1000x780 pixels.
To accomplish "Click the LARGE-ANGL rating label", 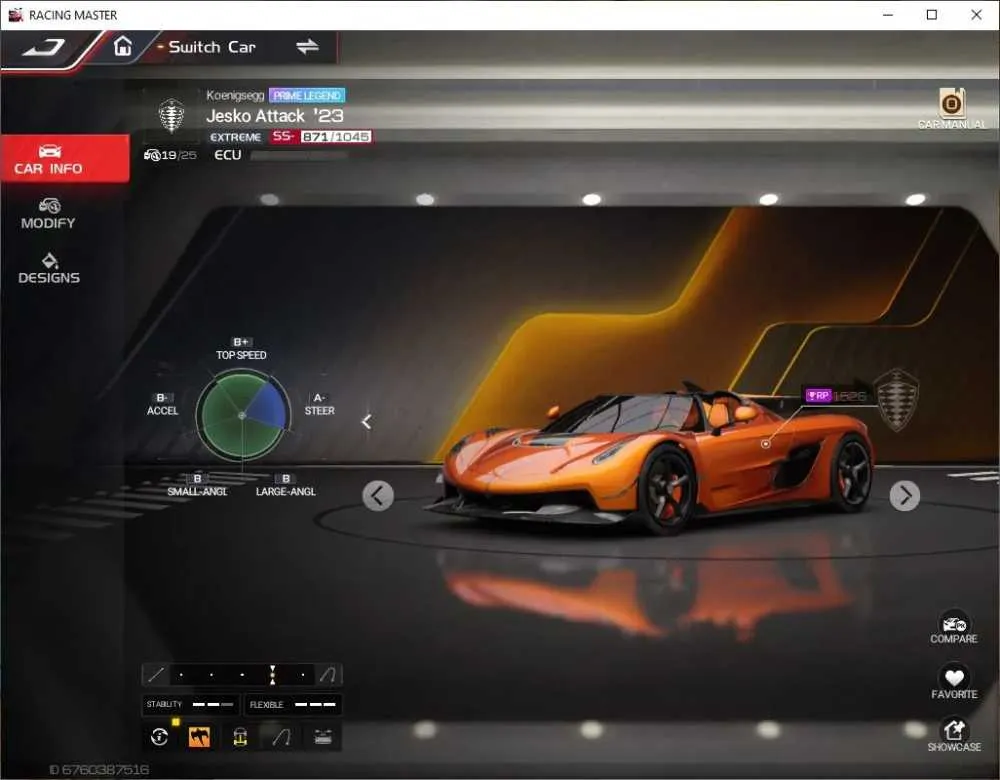I will [286, 485].
